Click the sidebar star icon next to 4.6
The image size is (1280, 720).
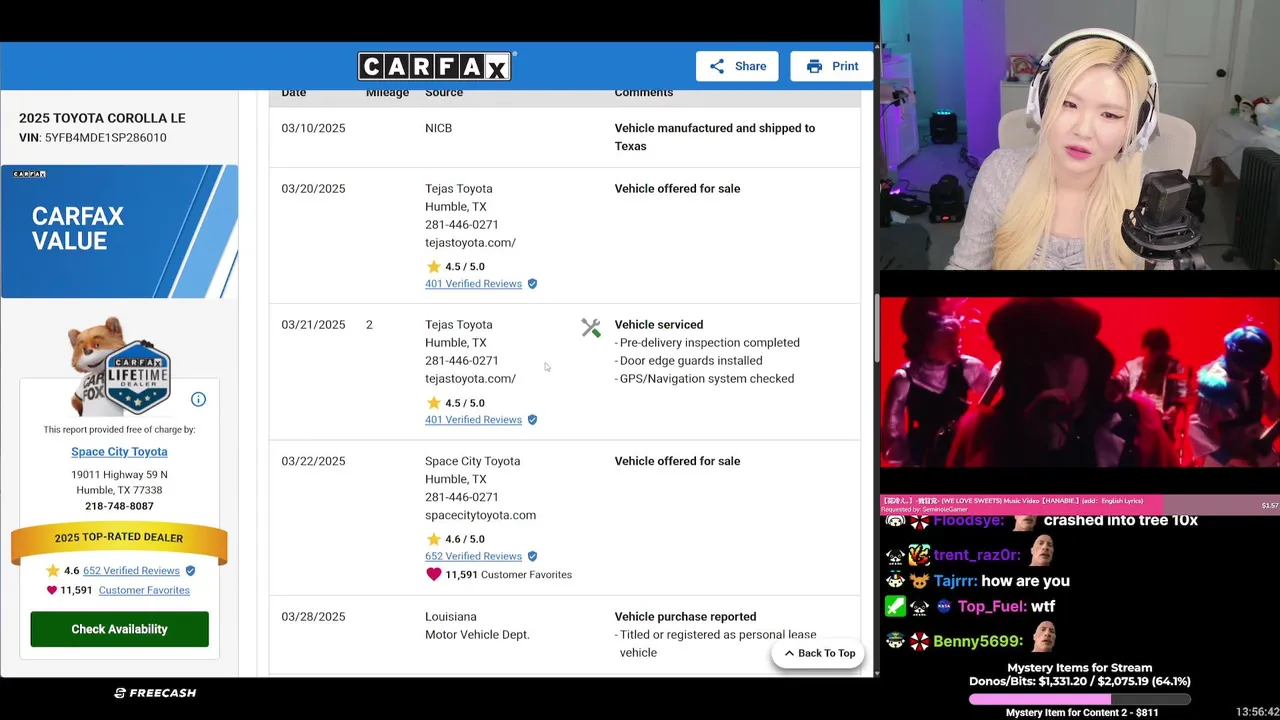point(52,570)
